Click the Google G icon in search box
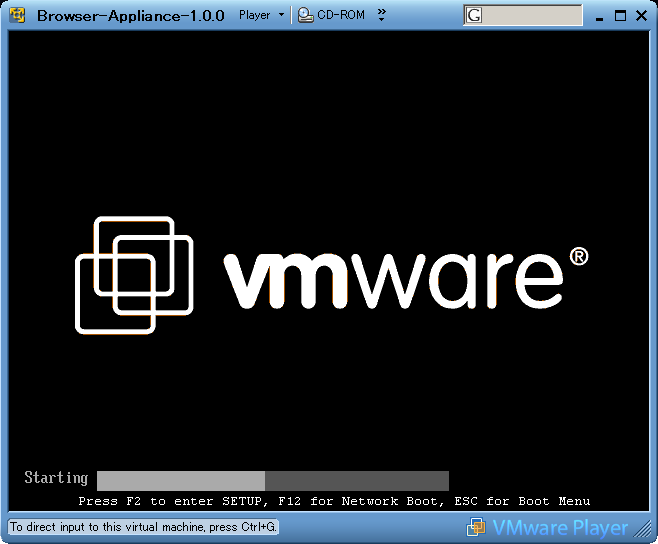 point(474,16)
